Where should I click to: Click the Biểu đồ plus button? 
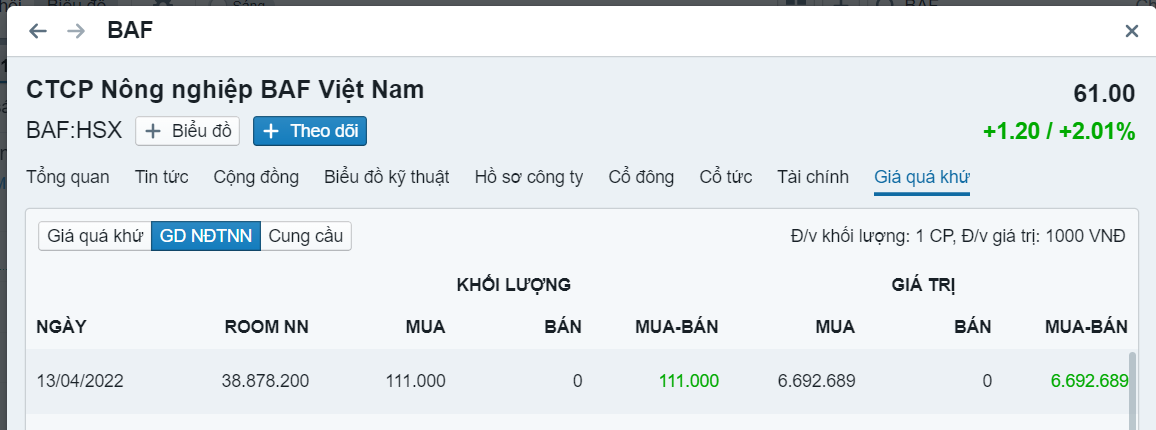coord(188,131)
